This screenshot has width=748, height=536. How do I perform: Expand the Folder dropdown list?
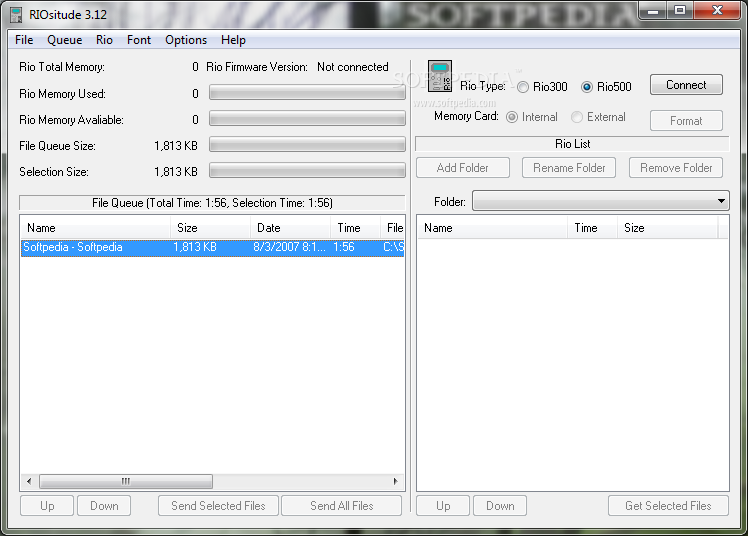click(x=721, y=201)
